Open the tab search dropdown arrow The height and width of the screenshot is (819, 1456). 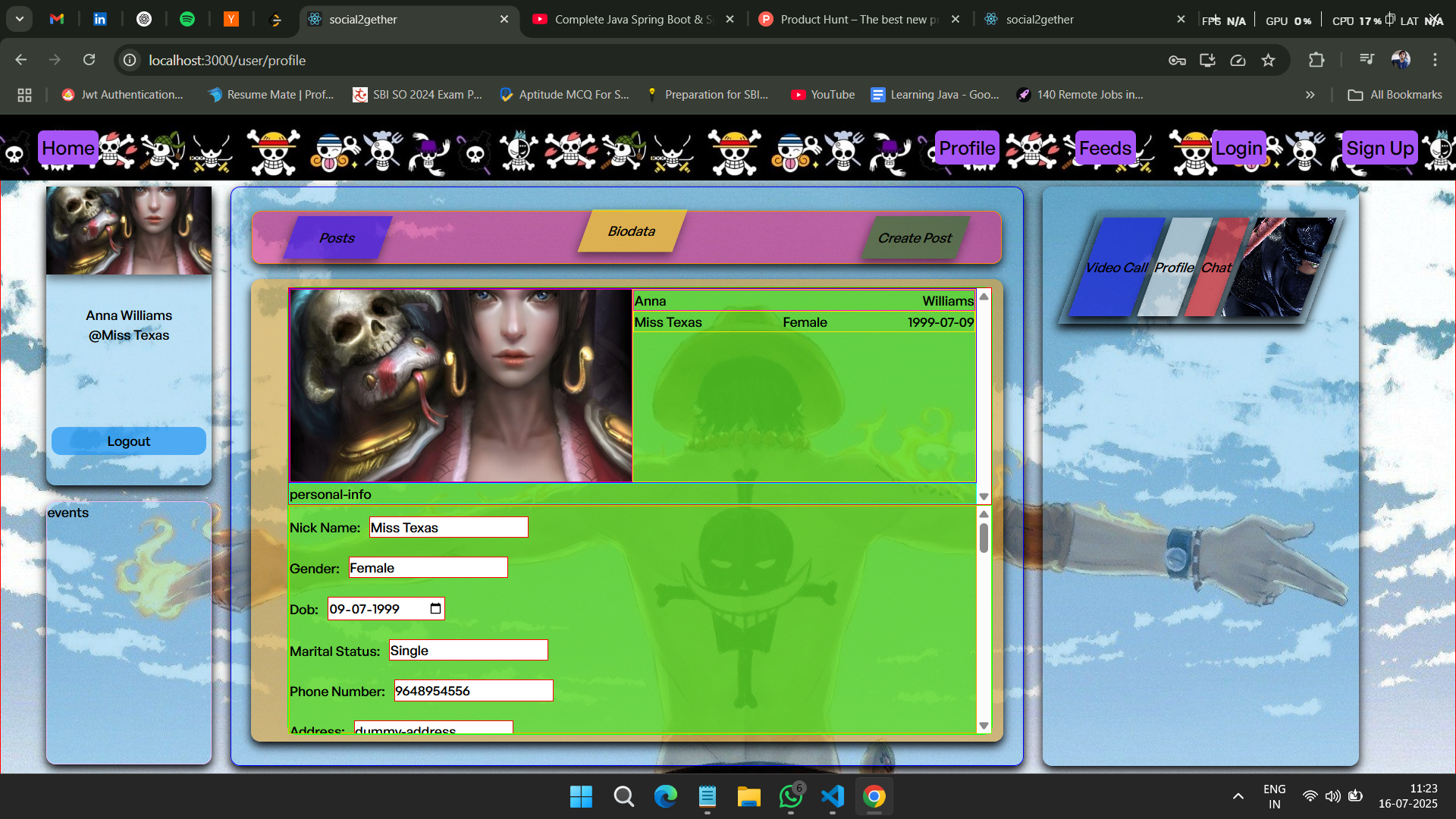point(18,19)
